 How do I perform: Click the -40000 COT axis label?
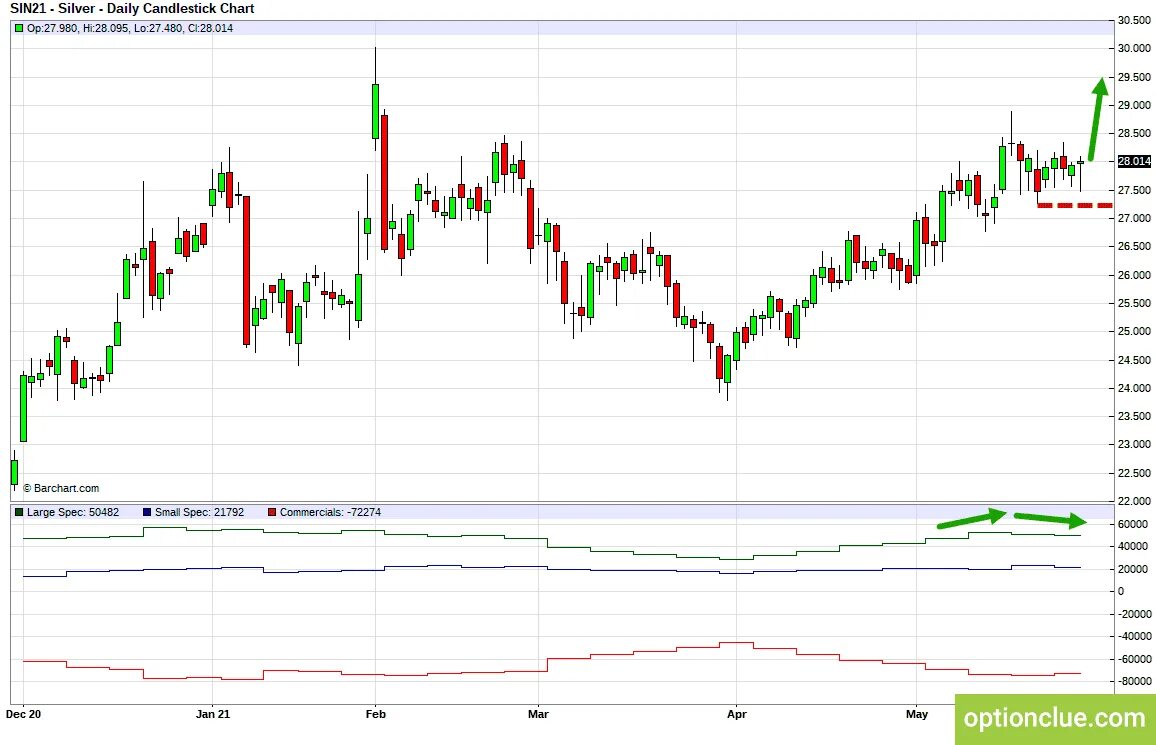coord(1134,636)
